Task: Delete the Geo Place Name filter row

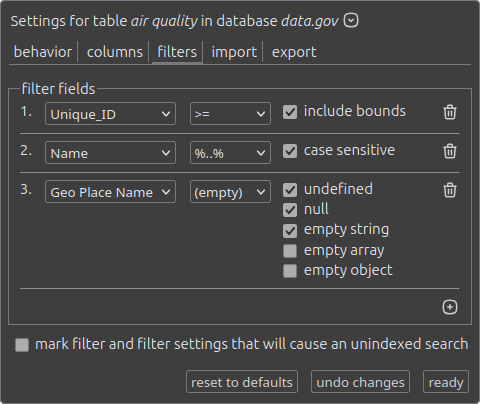Action: 450,190
